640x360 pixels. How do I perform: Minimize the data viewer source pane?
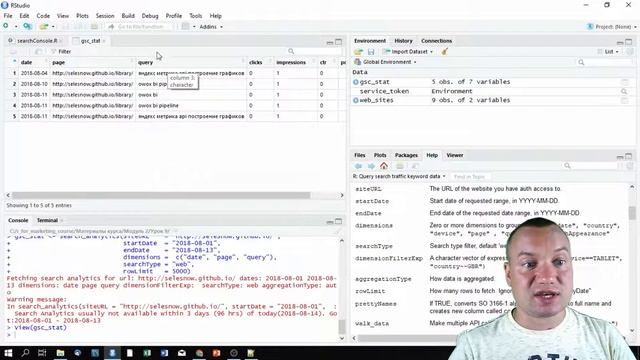[x=330, y=42]
